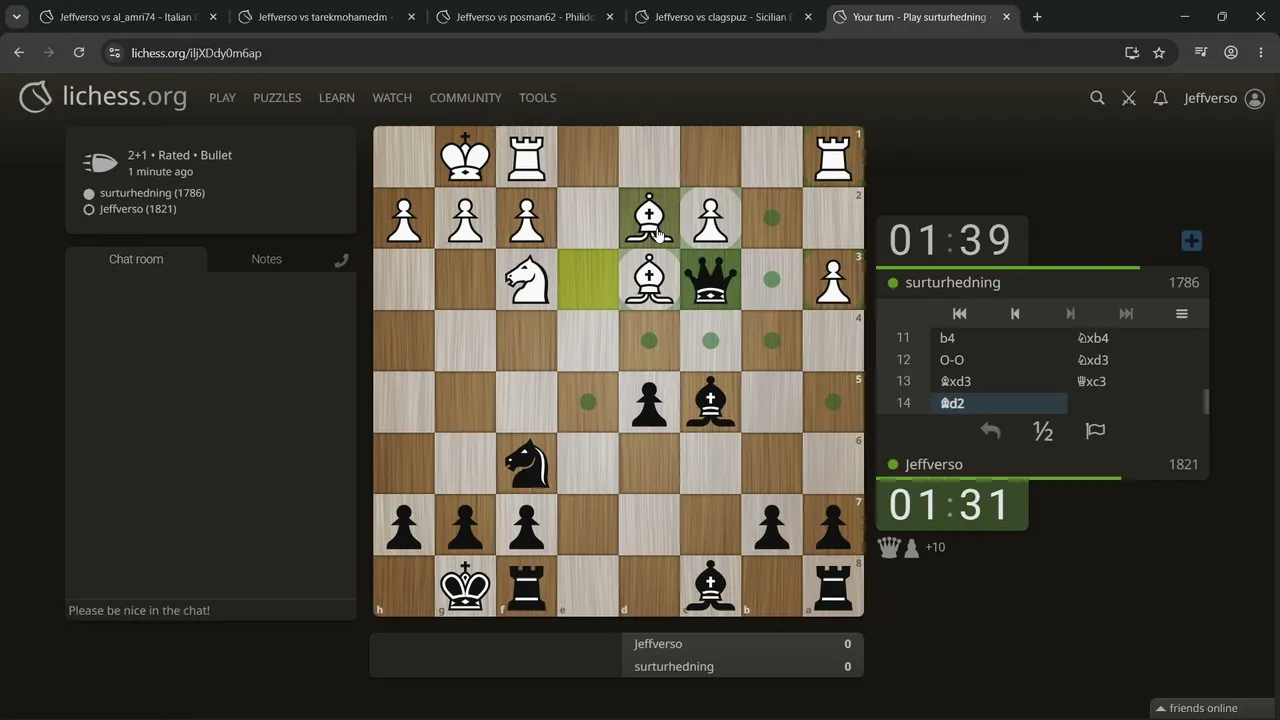Open surturhedning's profile in game info

click(x=152, y=193)
